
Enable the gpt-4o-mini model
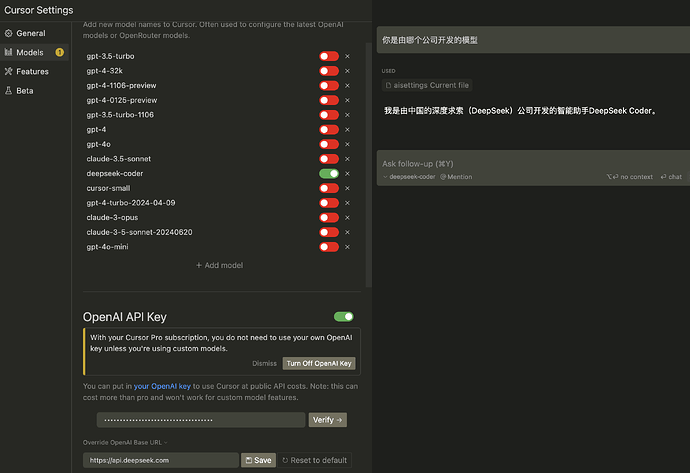coord(329,247)
